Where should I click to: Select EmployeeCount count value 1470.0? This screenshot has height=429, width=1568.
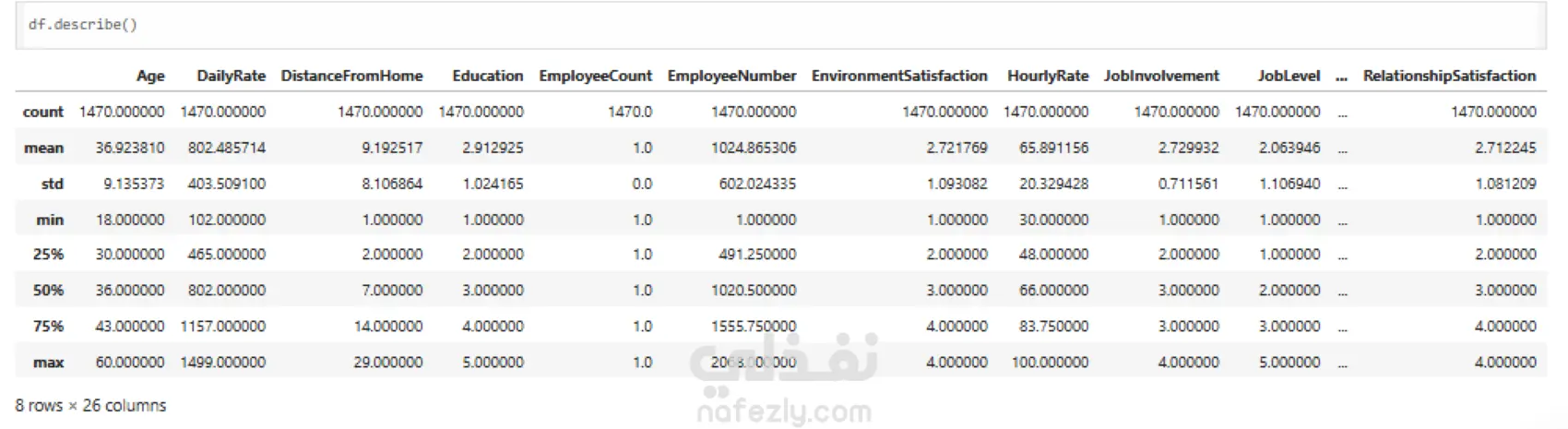[x=630, y=112]
